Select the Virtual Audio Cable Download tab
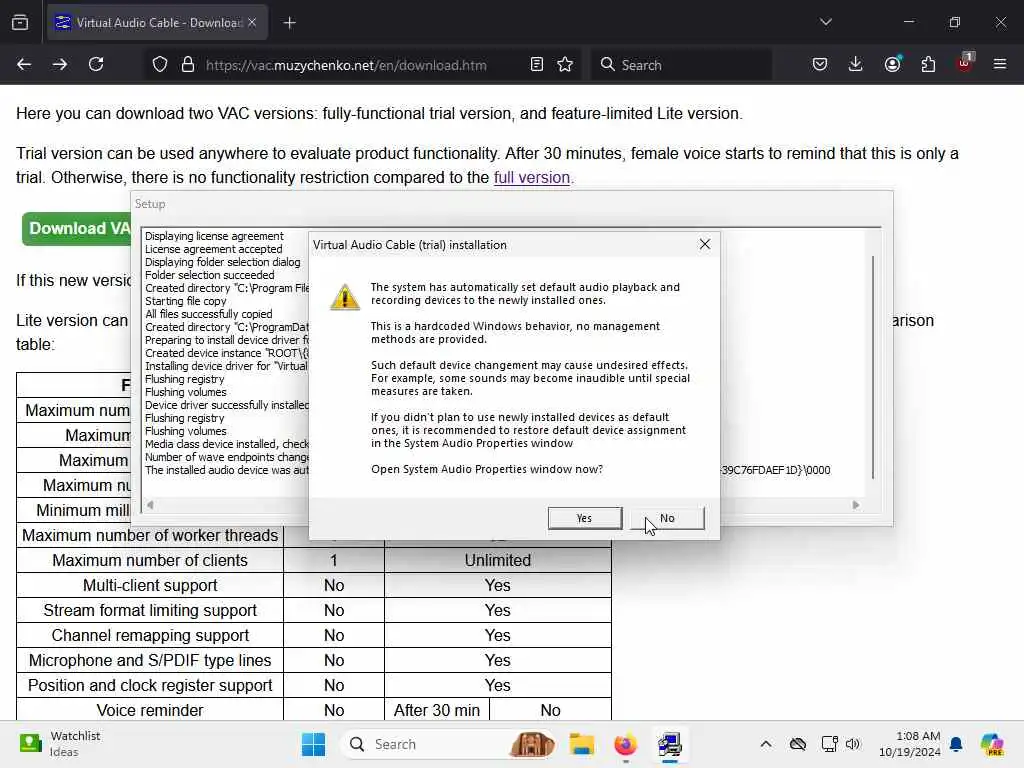The height and width of the screenshot is (768, 1024). 157,23
